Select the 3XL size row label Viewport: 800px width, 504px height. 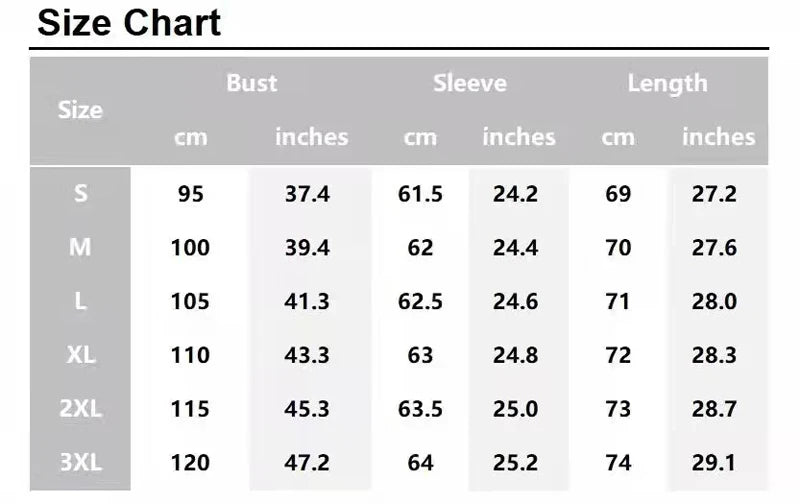click(81, 462)
